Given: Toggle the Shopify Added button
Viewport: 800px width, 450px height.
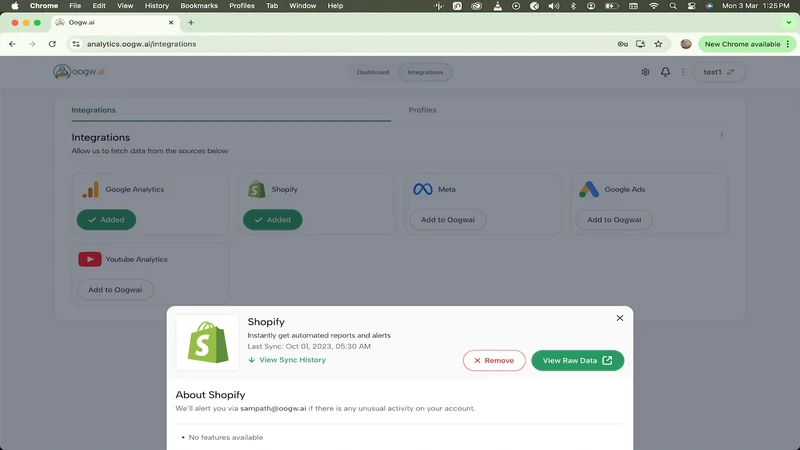Looking at the screenshot, I should [272, 220].
